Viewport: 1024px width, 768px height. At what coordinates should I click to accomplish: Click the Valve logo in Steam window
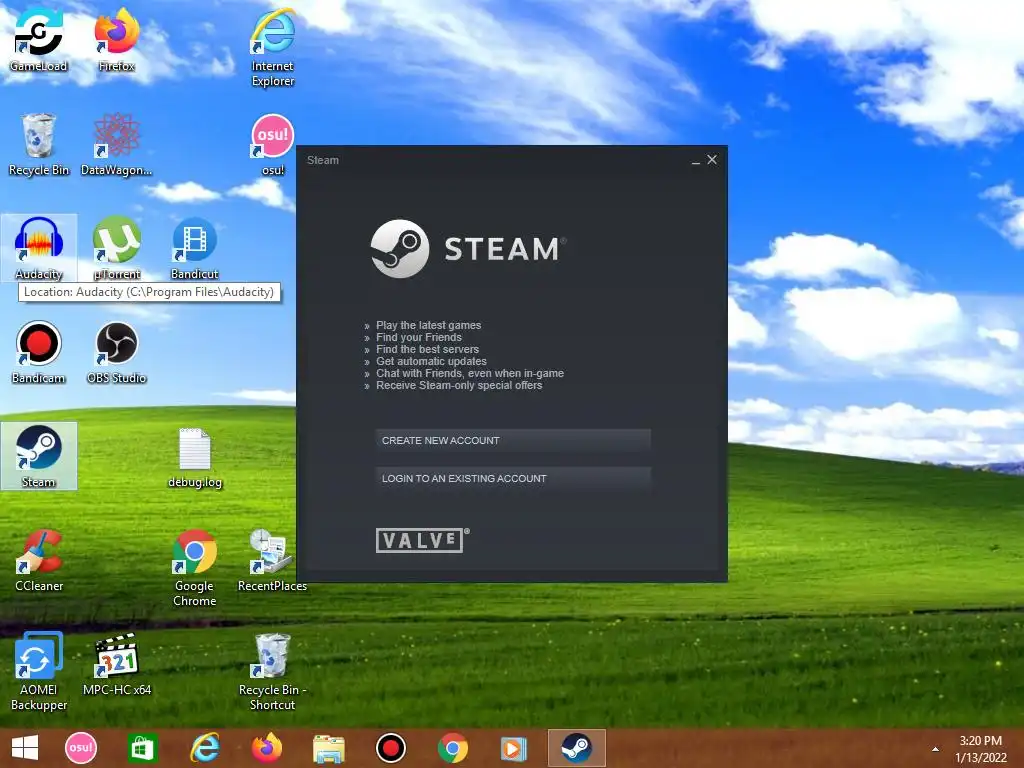[422, 540]
